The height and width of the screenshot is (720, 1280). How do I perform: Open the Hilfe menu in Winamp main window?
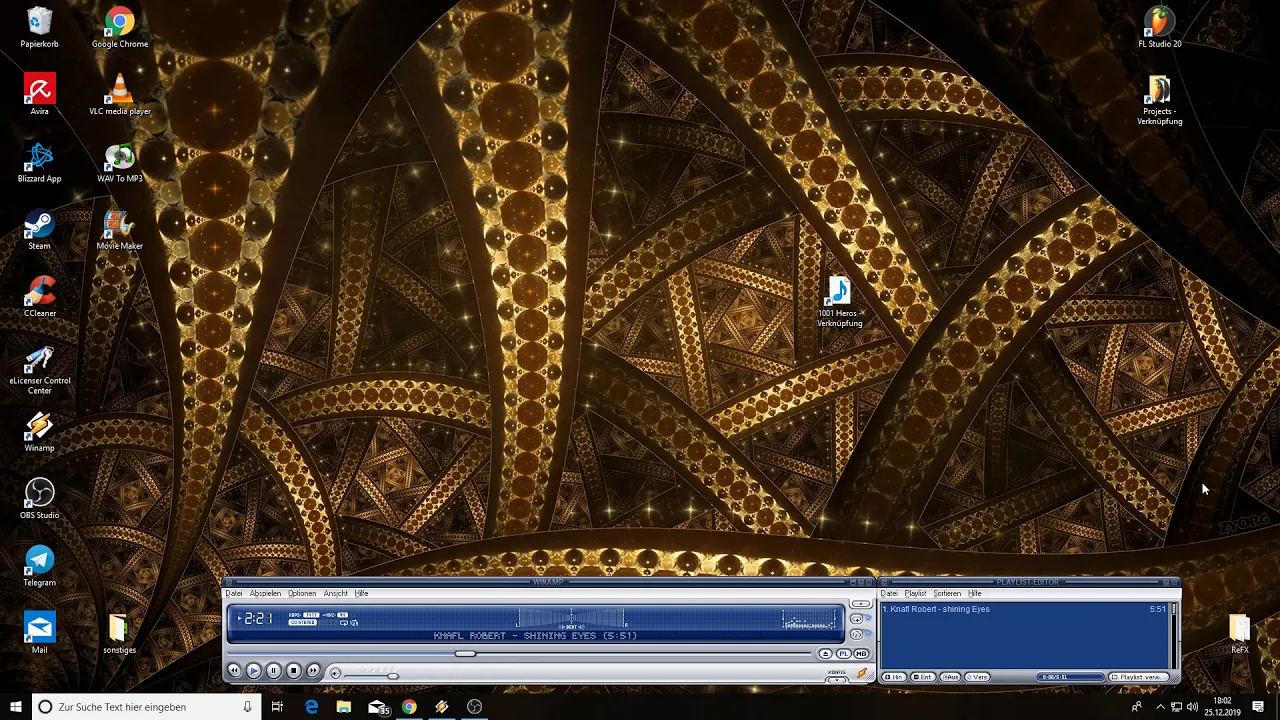pos(361,593)
